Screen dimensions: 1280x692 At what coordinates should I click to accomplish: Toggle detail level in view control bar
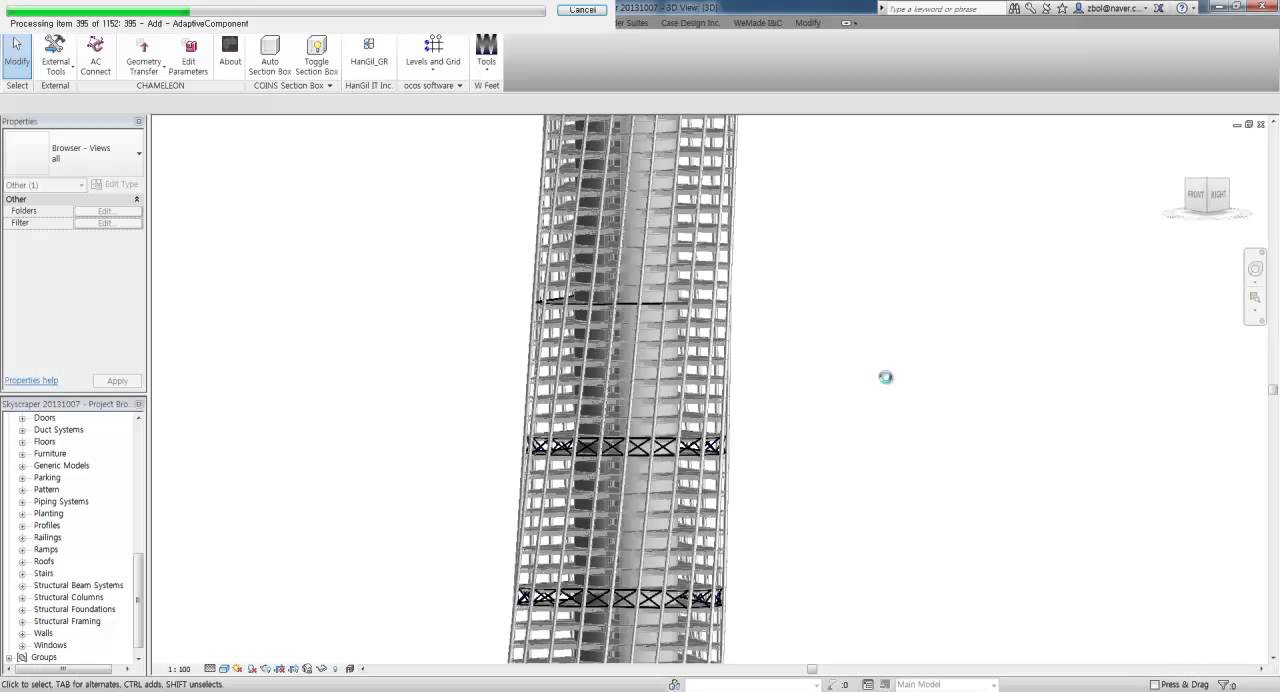tap(210, 669)
